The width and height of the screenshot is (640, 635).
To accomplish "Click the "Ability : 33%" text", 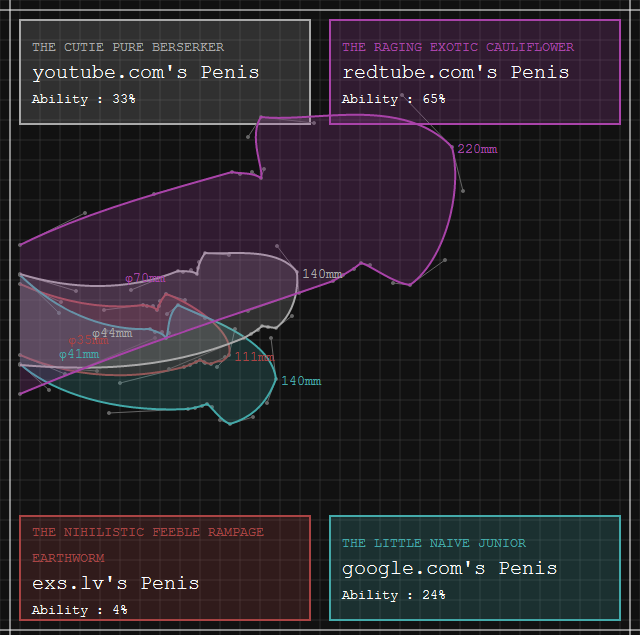I will tap(84, 99).
